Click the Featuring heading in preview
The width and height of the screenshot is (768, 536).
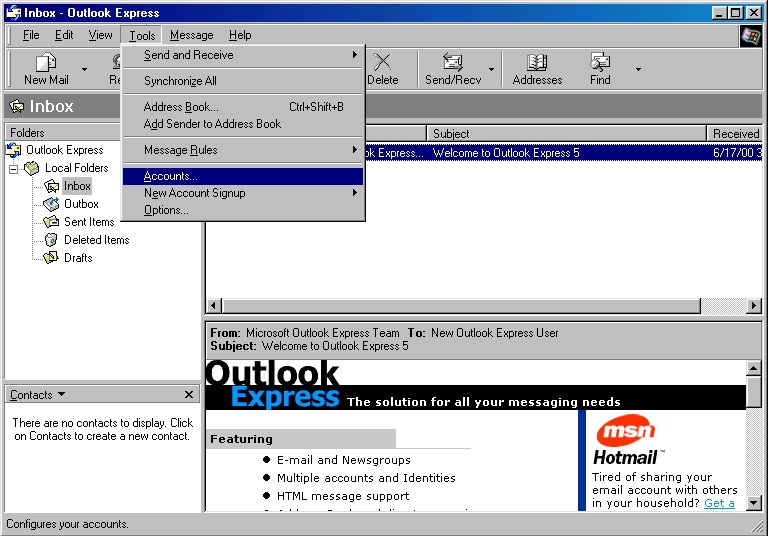tap(241, 439)
